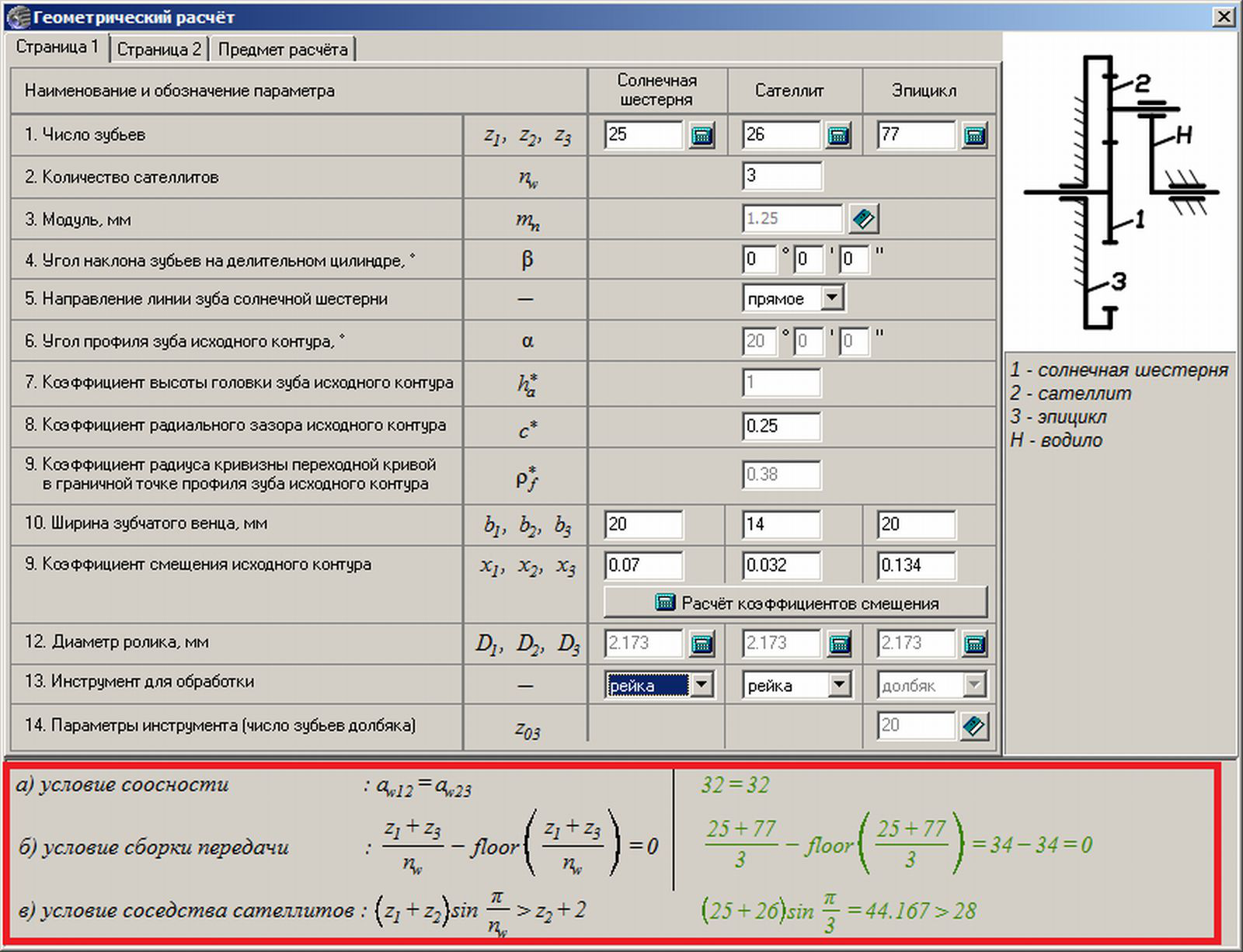
Task: Click the addendum coefficient field showing 1
Action: pos(782,383)
